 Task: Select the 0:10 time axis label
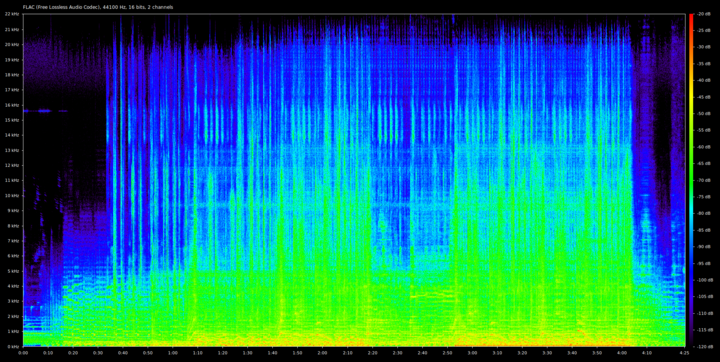point(48,353)
